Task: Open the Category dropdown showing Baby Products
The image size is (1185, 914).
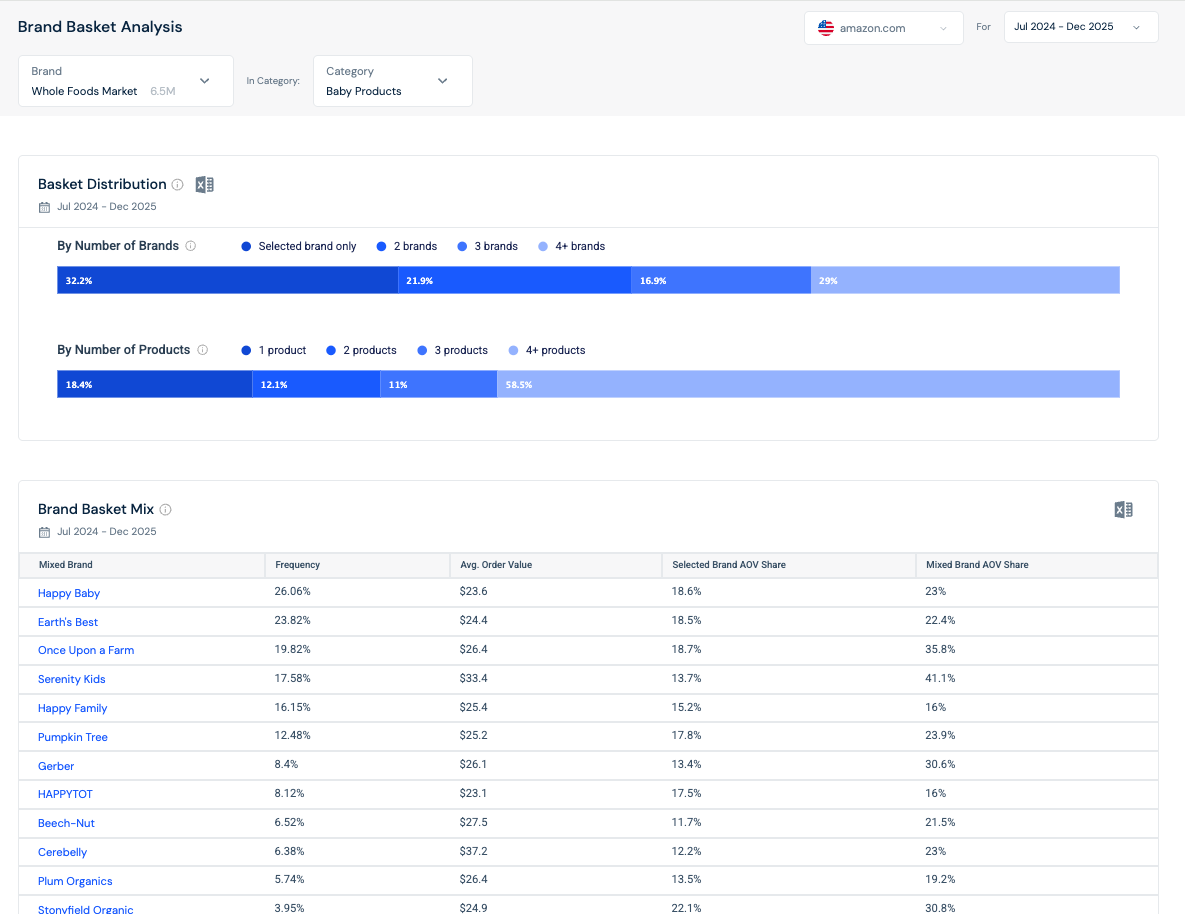Action: (392, 81)
